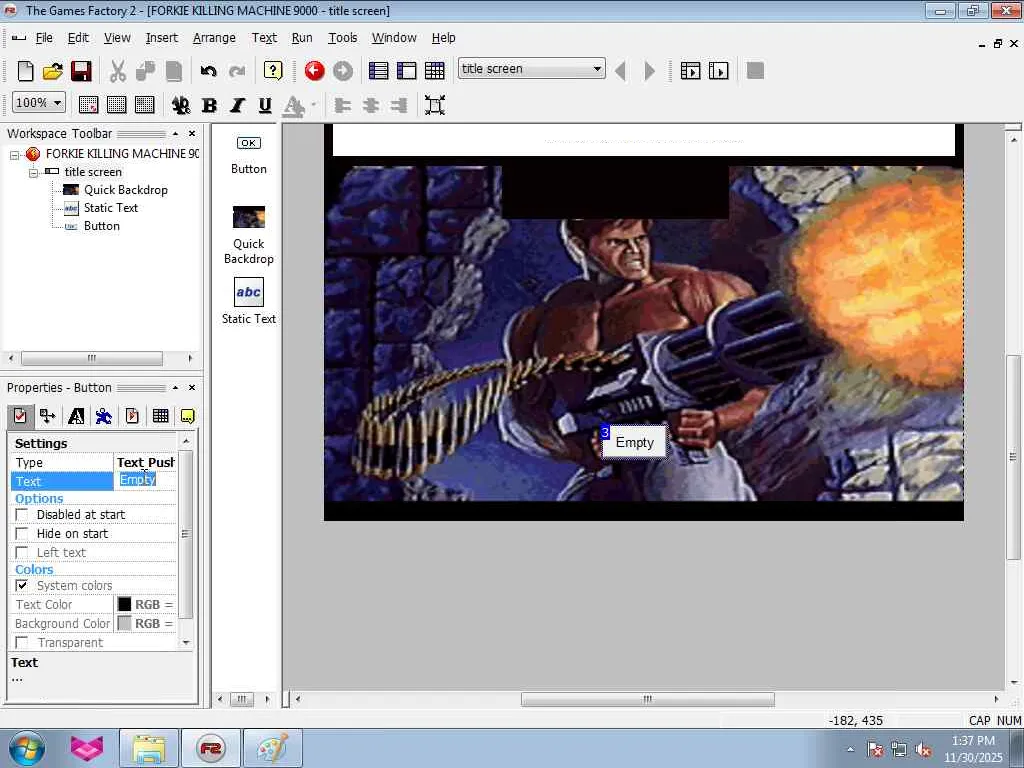The width and height of the screenshot is (1024, 768).
Task: Collapse the Properties panel arrow
Action: (175, 387)
